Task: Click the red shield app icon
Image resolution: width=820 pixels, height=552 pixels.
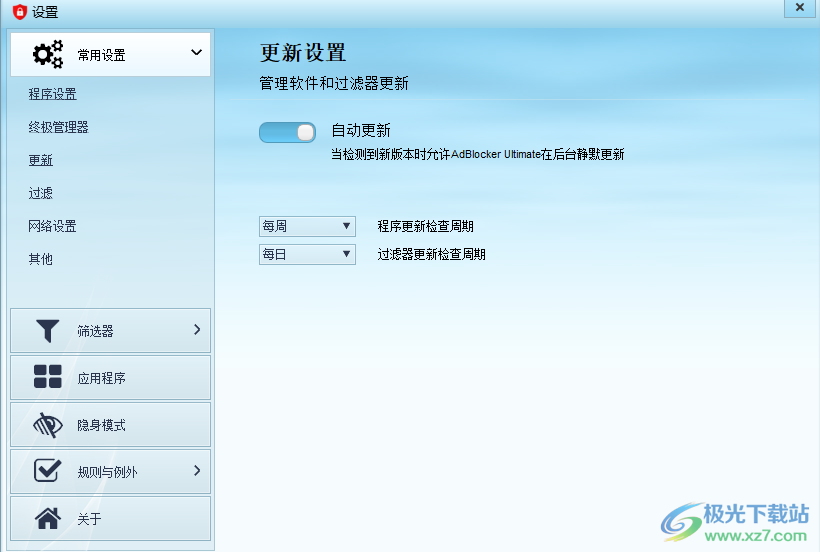Action: click(19, 12)
